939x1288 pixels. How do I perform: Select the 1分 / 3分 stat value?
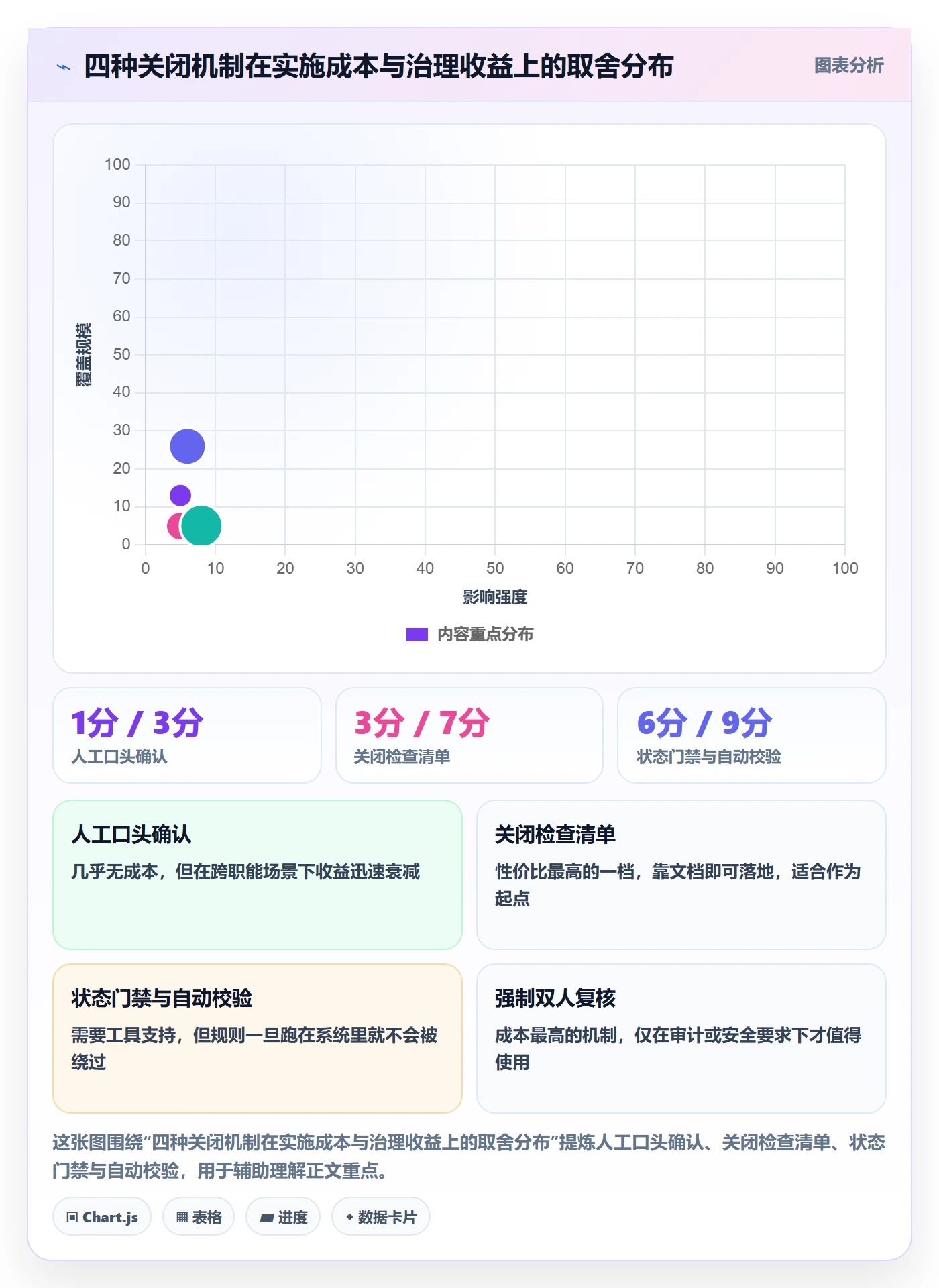pyautogui.click(x=137, y=723)
